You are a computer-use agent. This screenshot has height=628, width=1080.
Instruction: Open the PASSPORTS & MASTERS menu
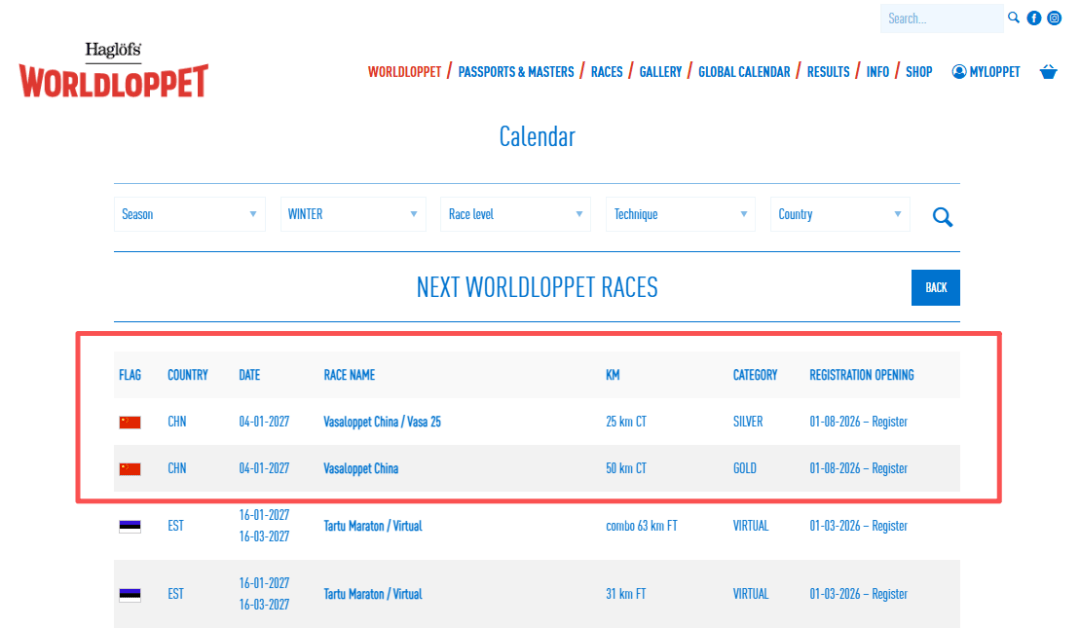coord(516,72)
